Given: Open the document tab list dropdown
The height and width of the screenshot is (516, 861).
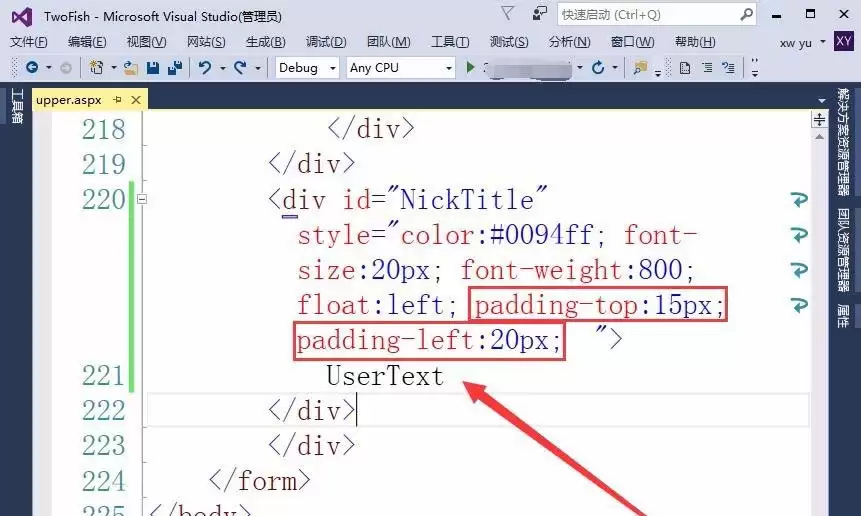Looking at the screenshot, I should click(x=821, y=101).
